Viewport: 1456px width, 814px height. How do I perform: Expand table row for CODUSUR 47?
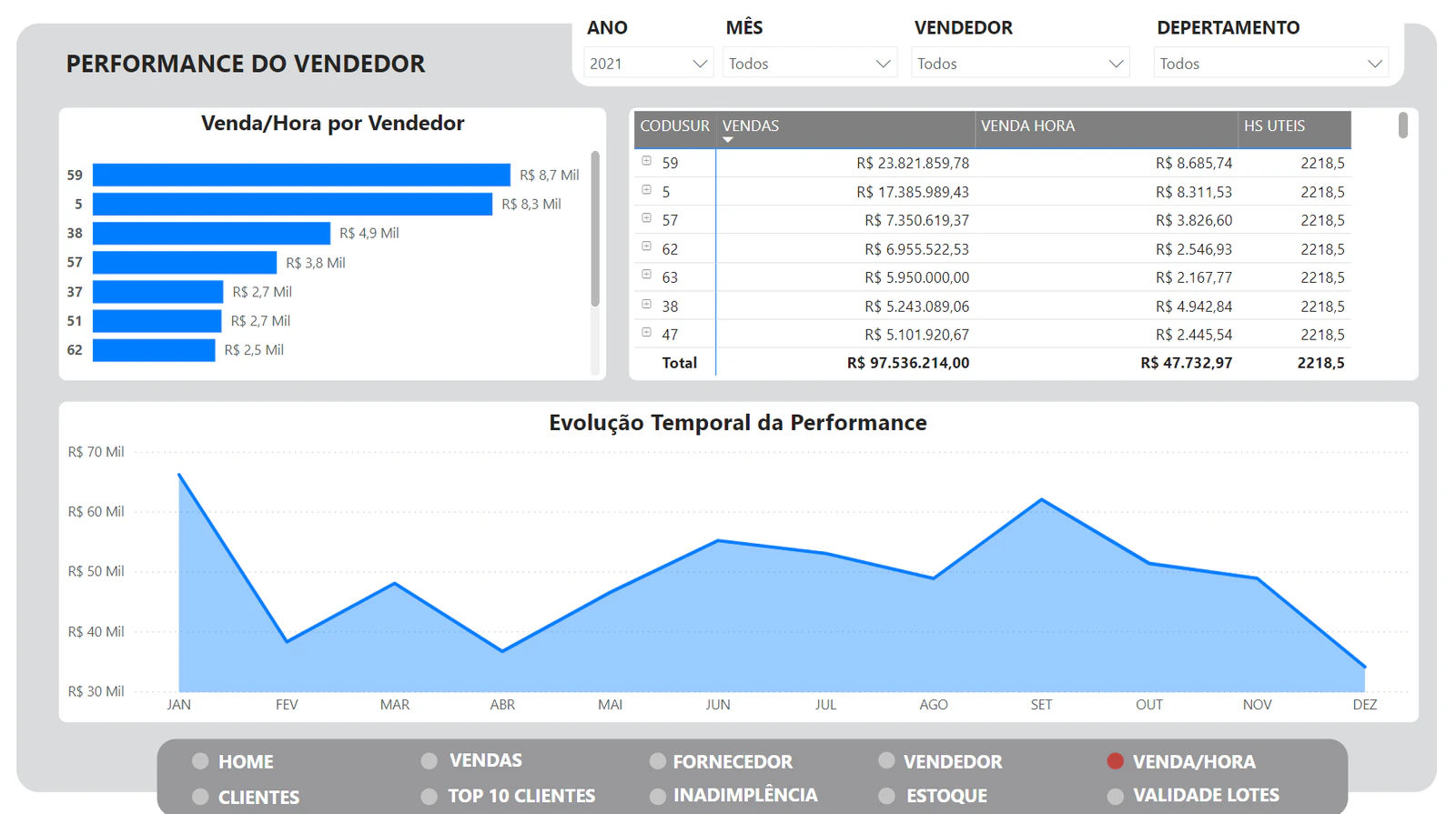[647, 333]
